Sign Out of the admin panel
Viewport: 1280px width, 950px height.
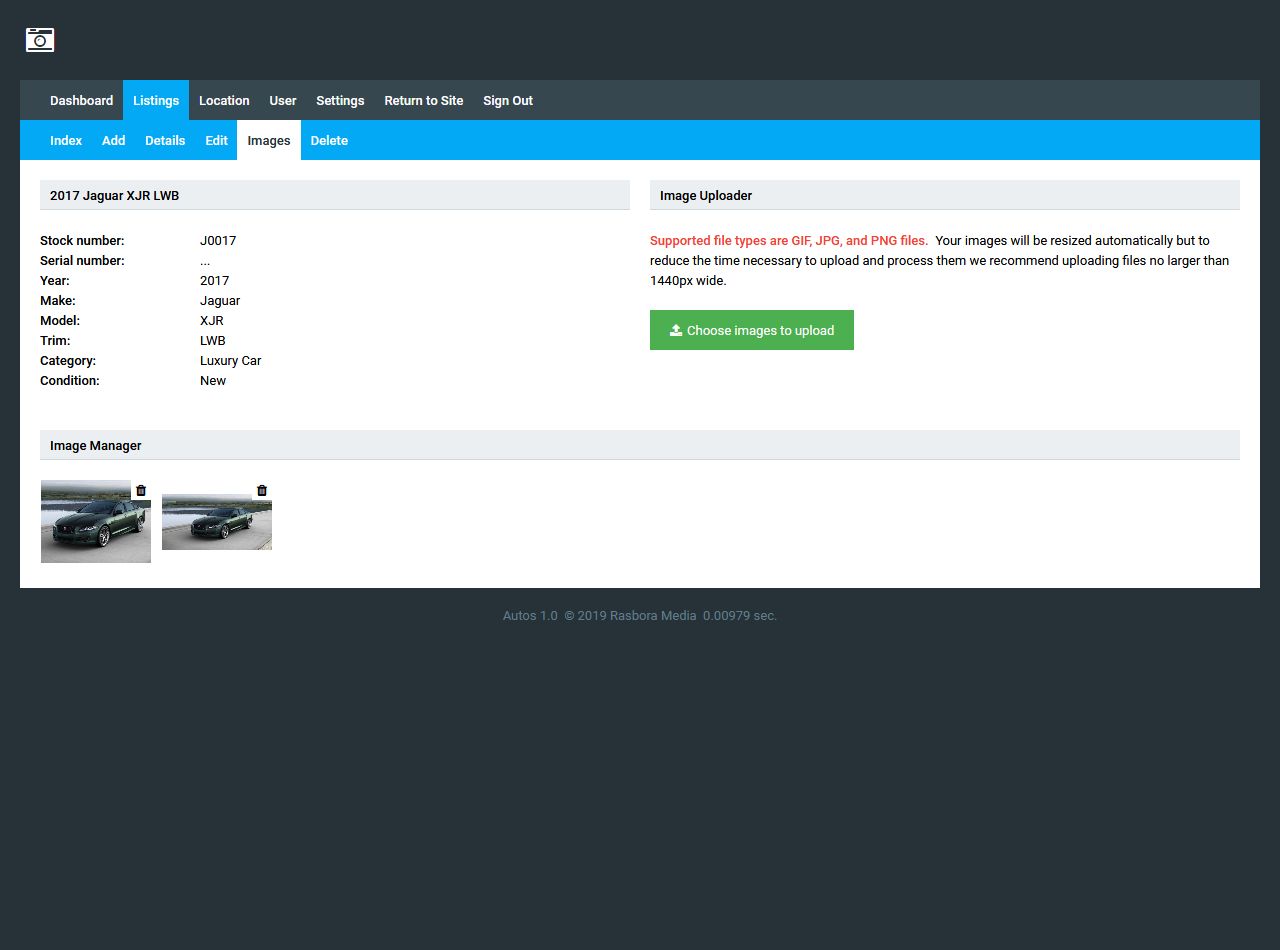click(508, 100)
